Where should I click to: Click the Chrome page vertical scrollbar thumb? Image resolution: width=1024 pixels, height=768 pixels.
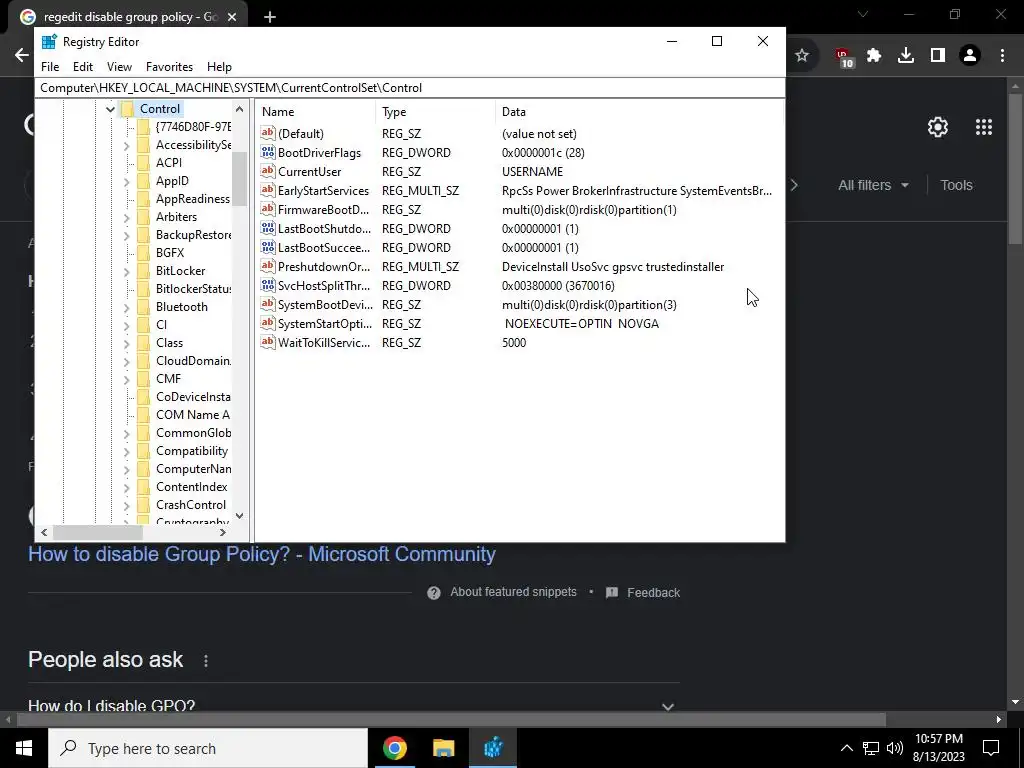tap(1015, 170)
